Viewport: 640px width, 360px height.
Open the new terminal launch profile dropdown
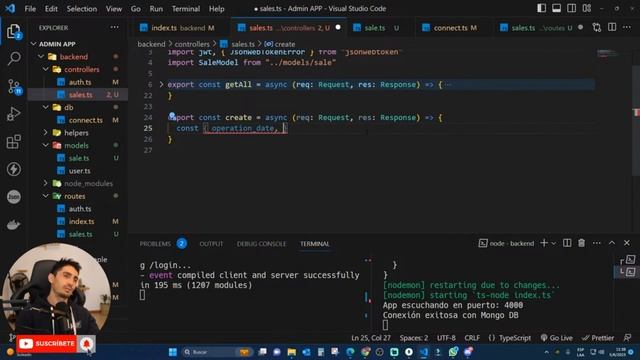click(553, 243)
